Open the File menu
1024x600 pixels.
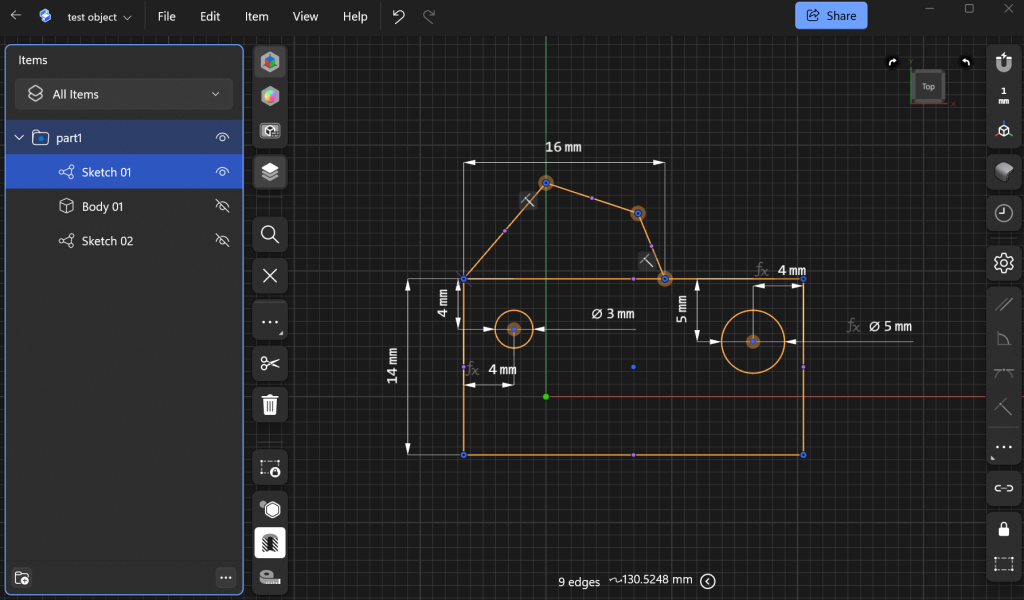[x=166, y=17]
